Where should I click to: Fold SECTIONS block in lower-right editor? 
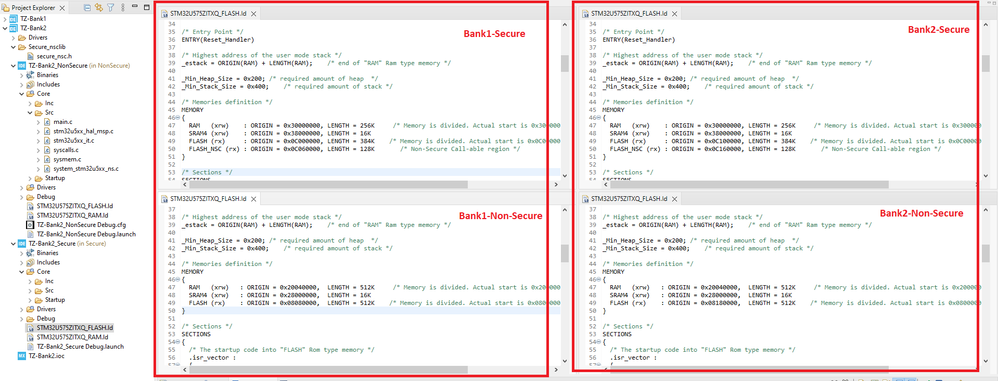[x=600, y=342]
